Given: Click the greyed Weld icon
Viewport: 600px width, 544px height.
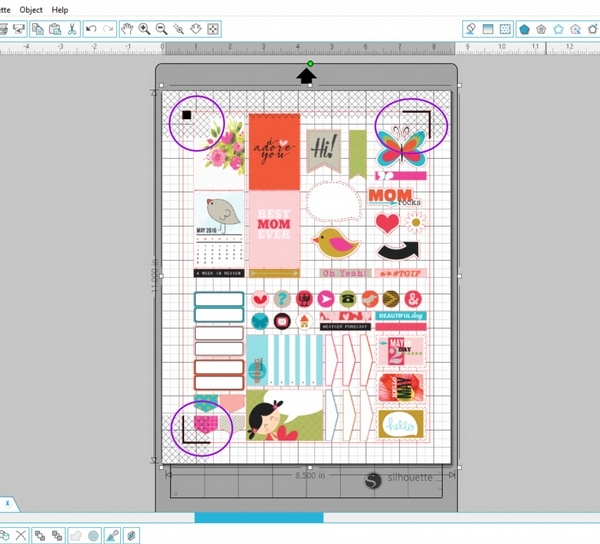Looking at the screenshot, I should point(76,535).
